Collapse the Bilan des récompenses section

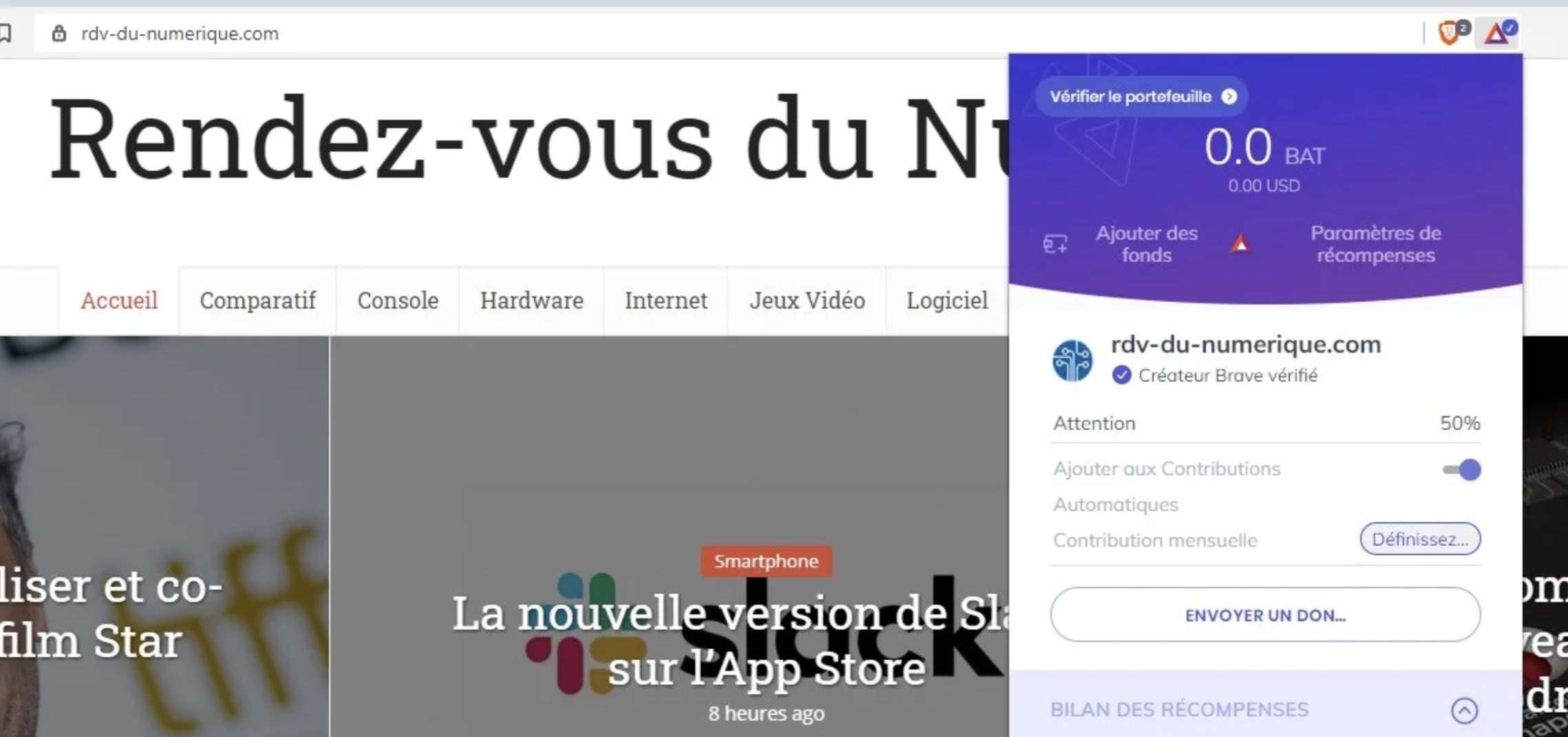tap(1464, 710)
